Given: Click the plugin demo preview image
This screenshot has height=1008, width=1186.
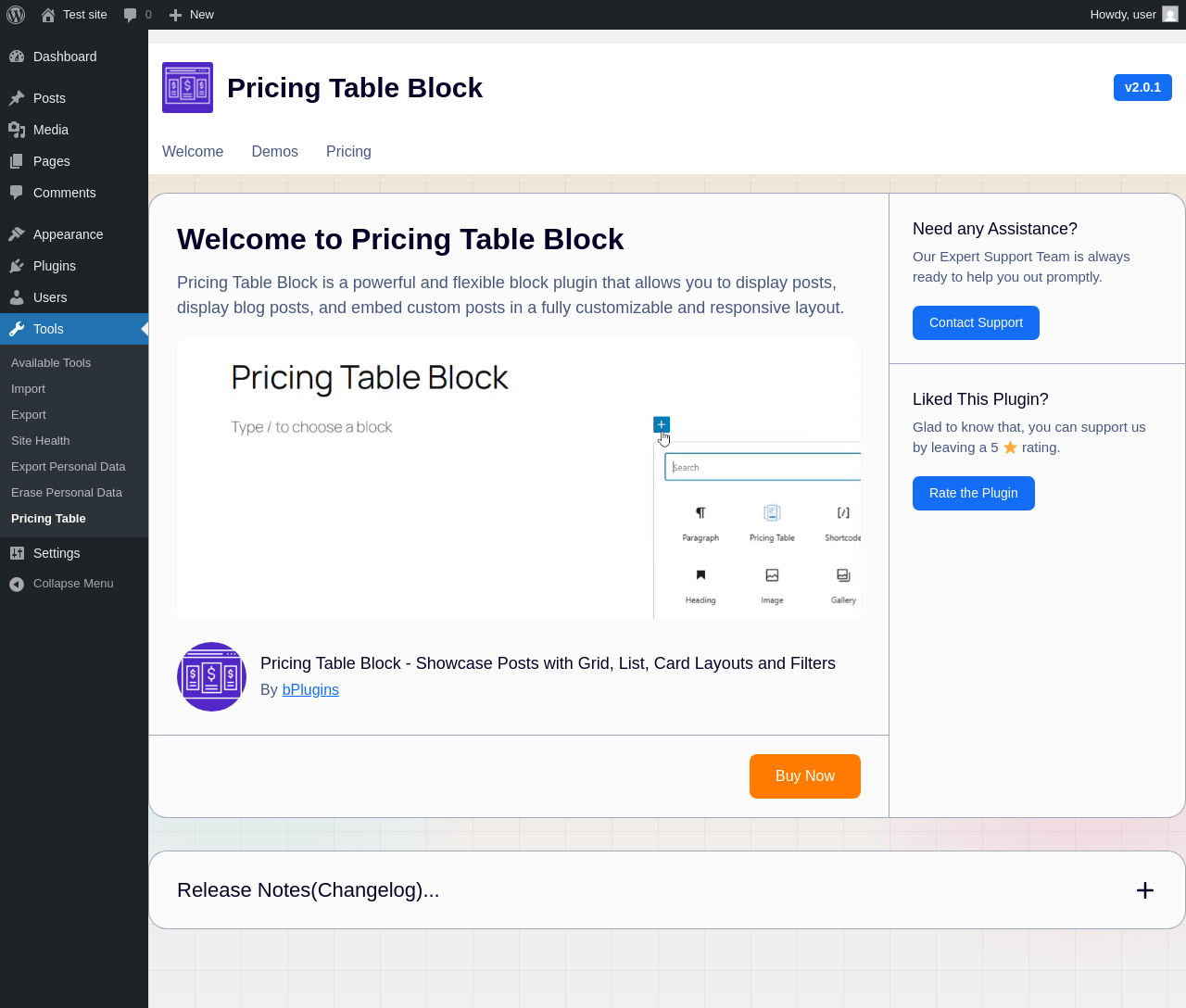Looking at the screenshot, I should (519, 479).
